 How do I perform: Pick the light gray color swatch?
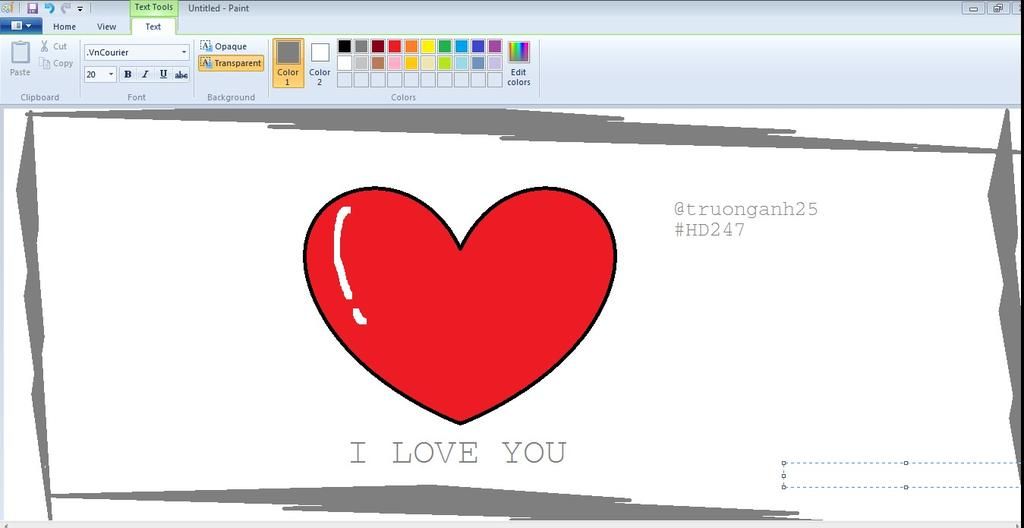[x=361, y=63]
